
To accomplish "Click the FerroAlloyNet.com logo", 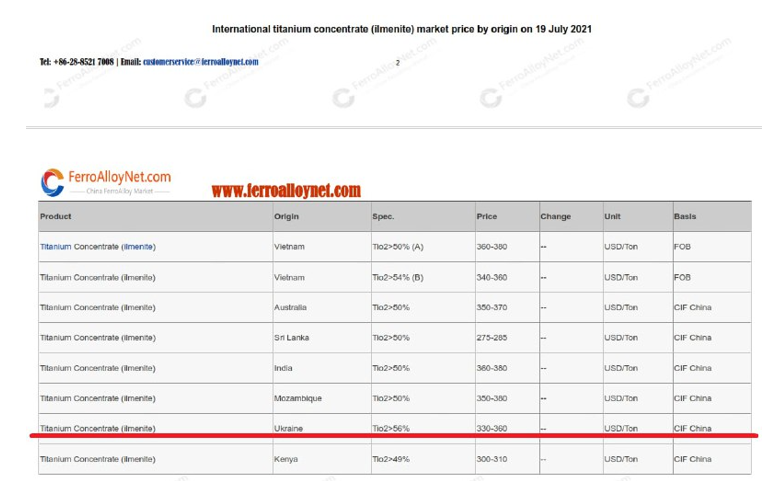I will 106,181.
